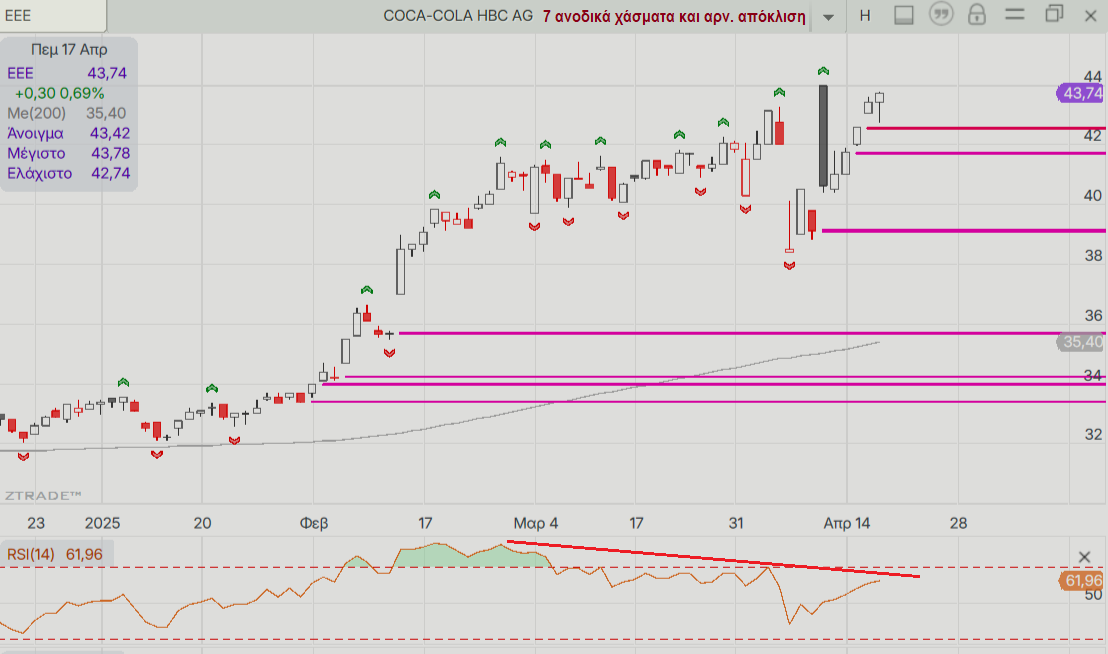Click the red '7 ανοδικά χάσματα' alert text
This screenshot has height=654, width=1108.
click(674, 16)
